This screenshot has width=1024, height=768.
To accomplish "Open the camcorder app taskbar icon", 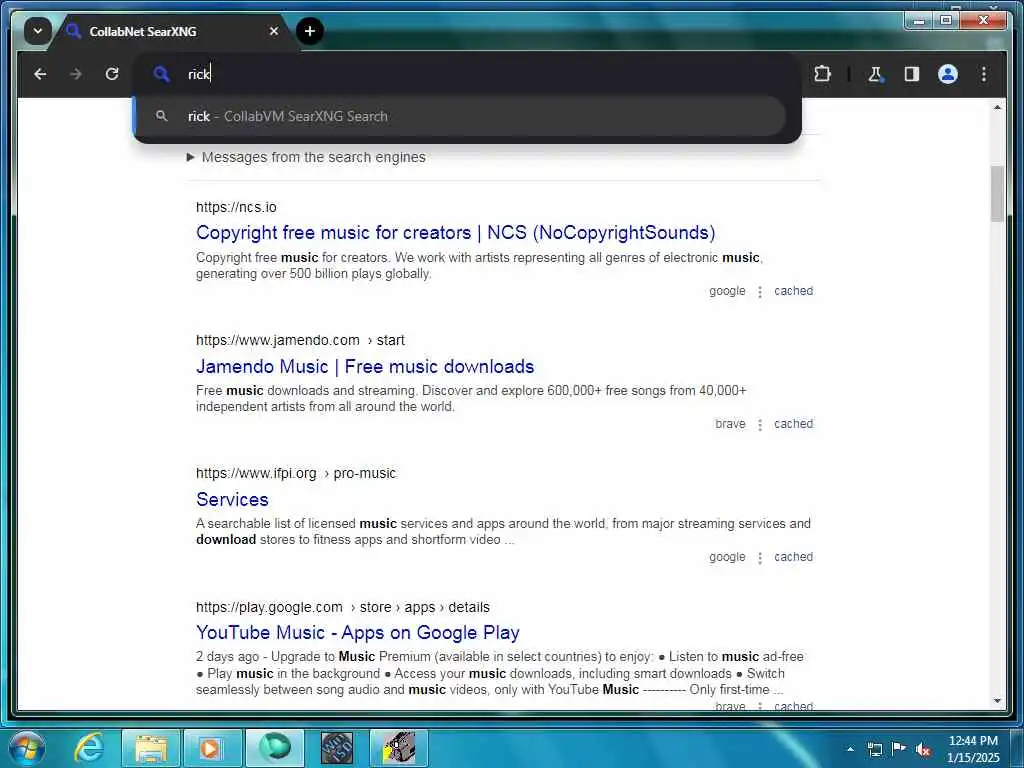I will [x=398, y=748].
